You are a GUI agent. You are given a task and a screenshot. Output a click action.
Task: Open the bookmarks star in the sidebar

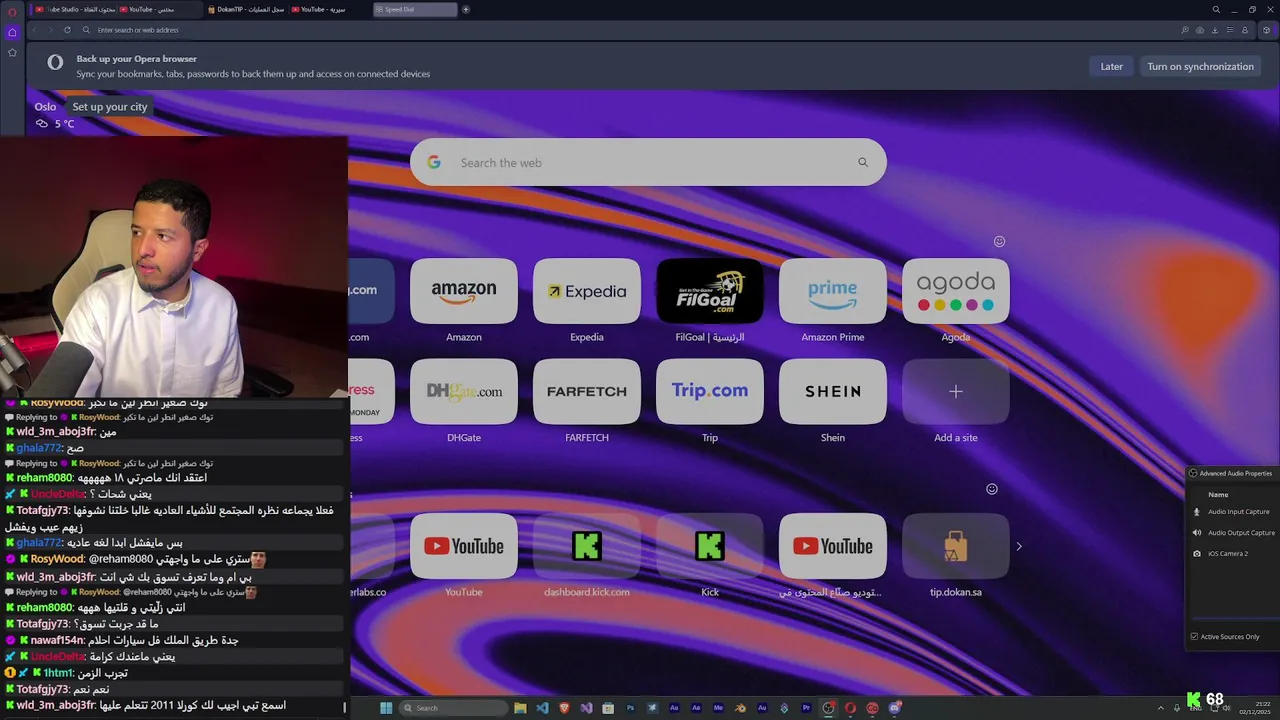pos(12,52)
